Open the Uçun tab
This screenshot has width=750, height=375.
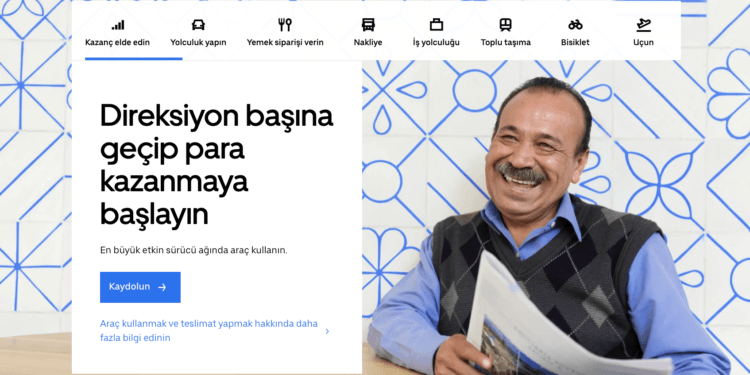click(x=643, y=43)
